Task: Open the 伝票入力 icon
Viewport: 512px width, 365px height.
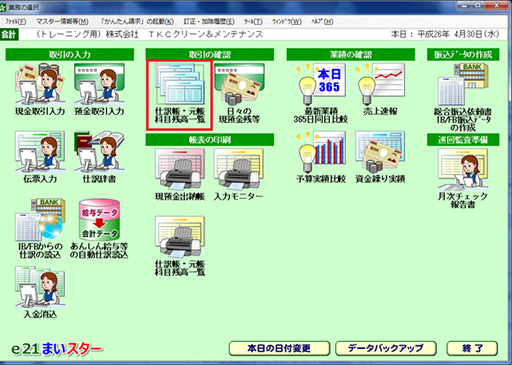Action: click(x=40, y=157)
